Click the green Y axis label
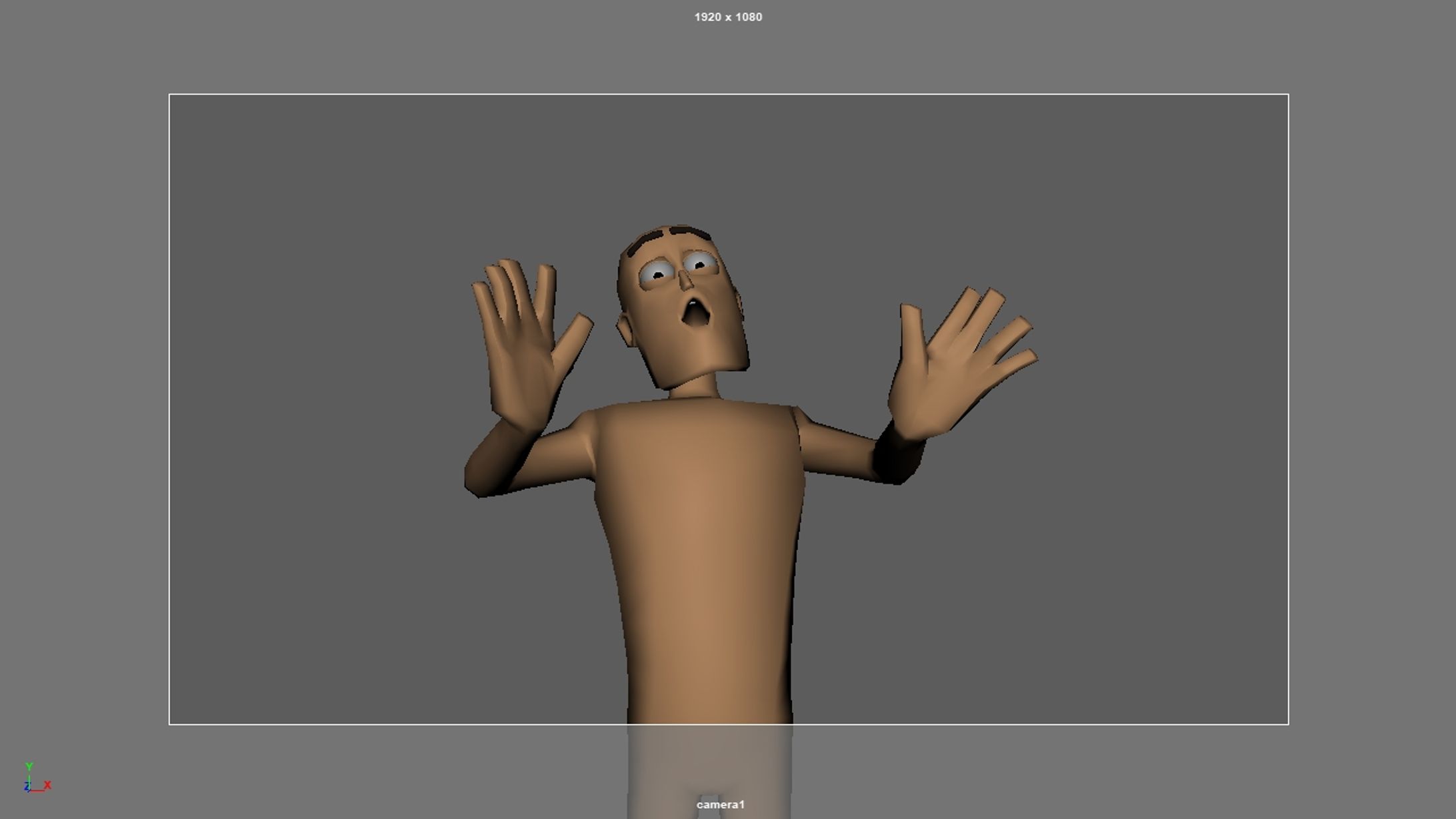 (29, 767)
